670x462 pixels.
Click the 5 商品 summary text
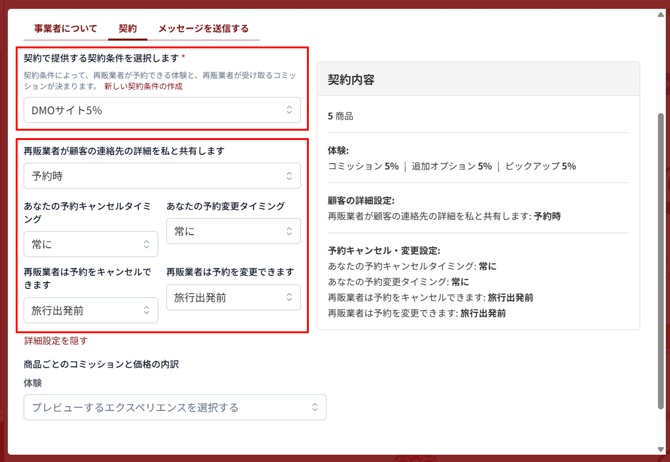pos(340,117)
